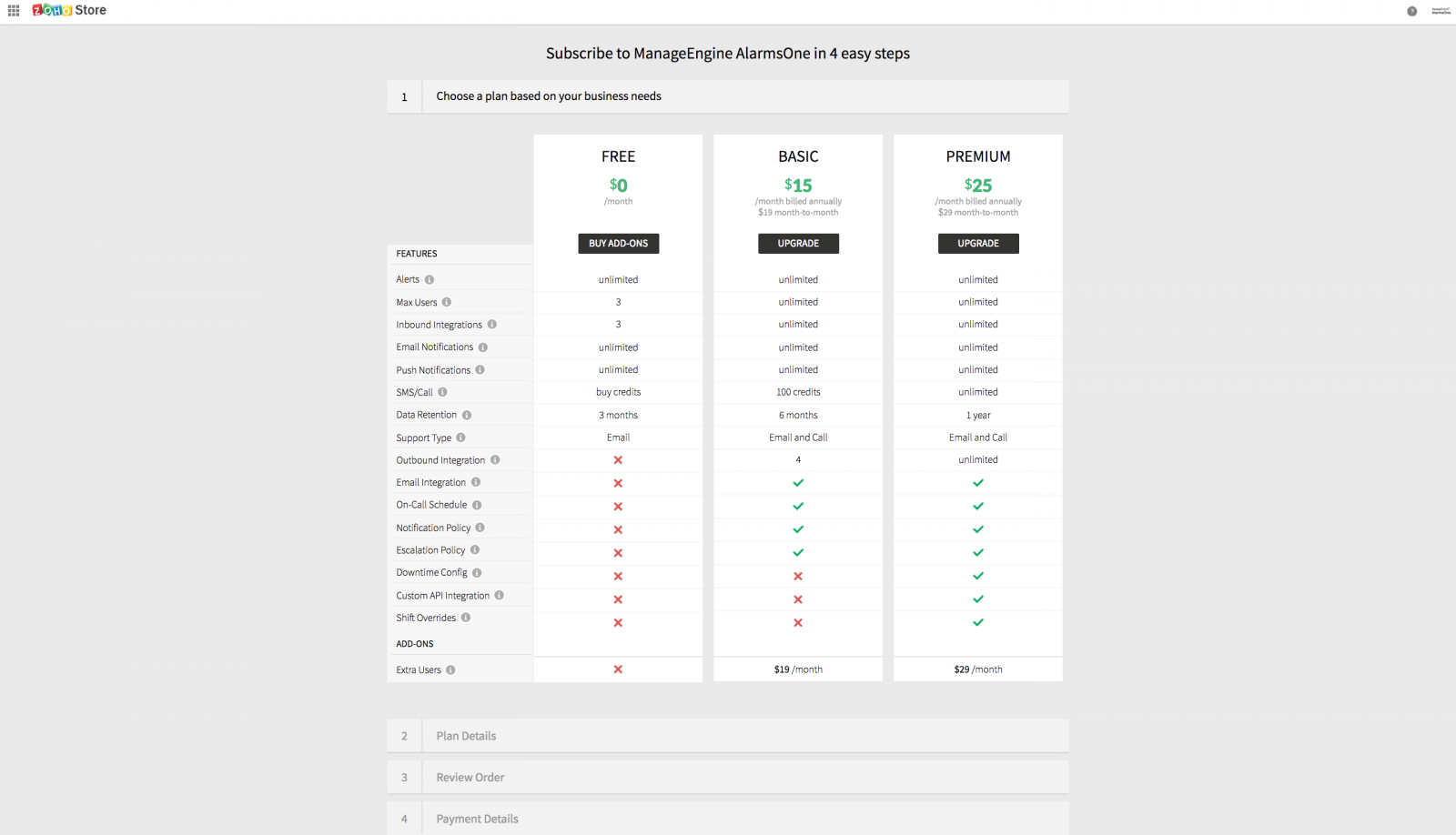Click red cross for Basic Downtime Config
1456x835 pixels.
click(798, 576)
